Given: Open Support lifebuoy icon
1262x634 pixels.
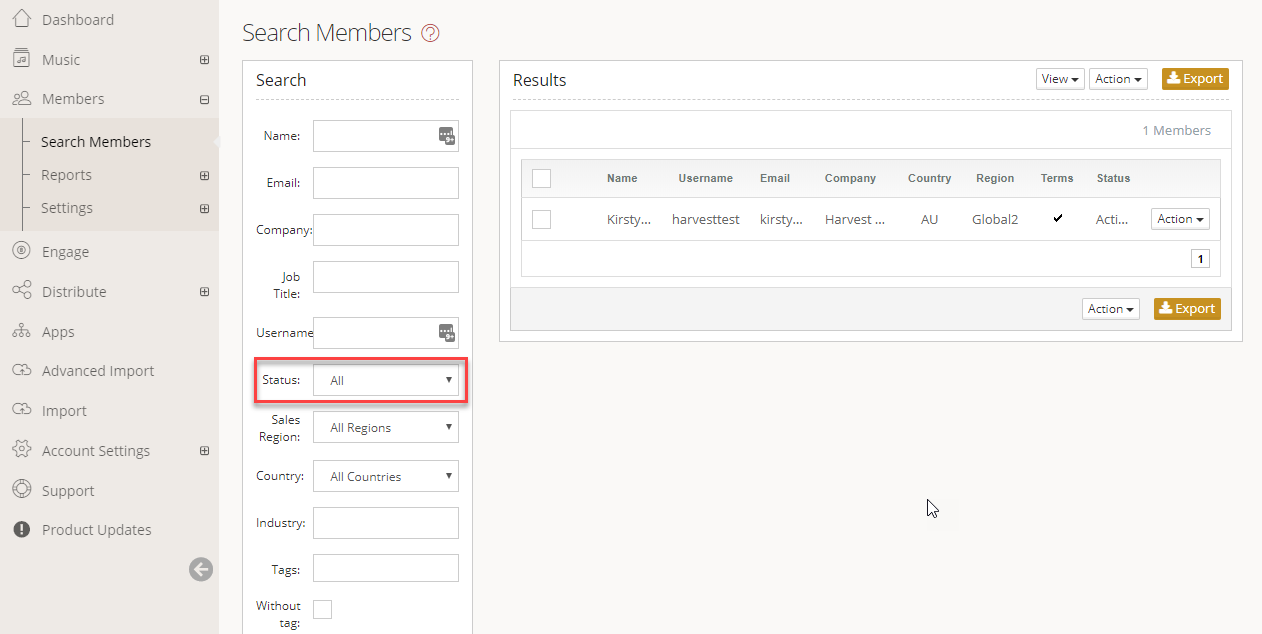Looking at the screenshot, I should pos(22,490).
